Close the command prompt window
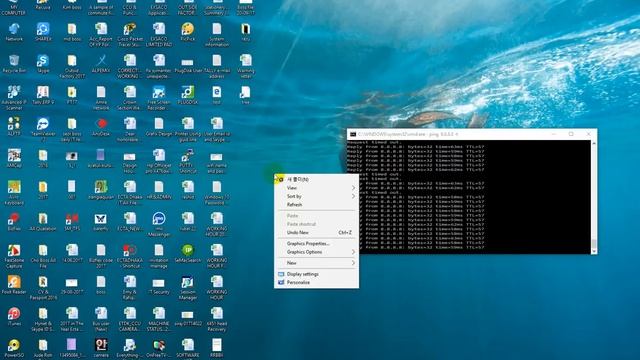The height and width of the screenshot is (360, 640). pyautogui.click(x=588, y=134)
